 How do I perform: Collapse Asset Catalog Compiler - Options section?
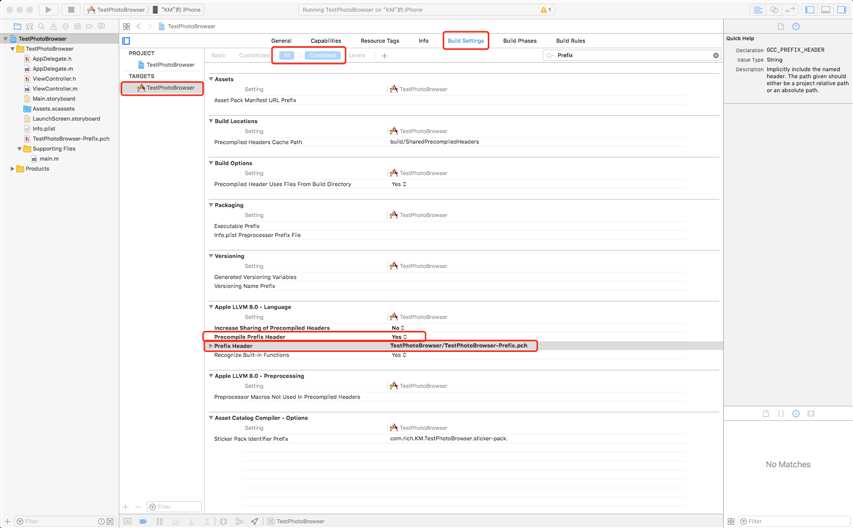coord(211,418)
